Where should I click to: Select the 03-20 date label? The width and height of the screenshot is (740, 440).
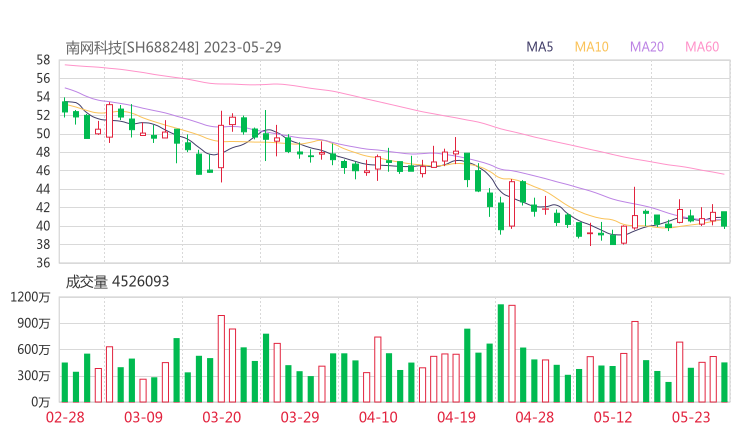(x=222, y=417)
